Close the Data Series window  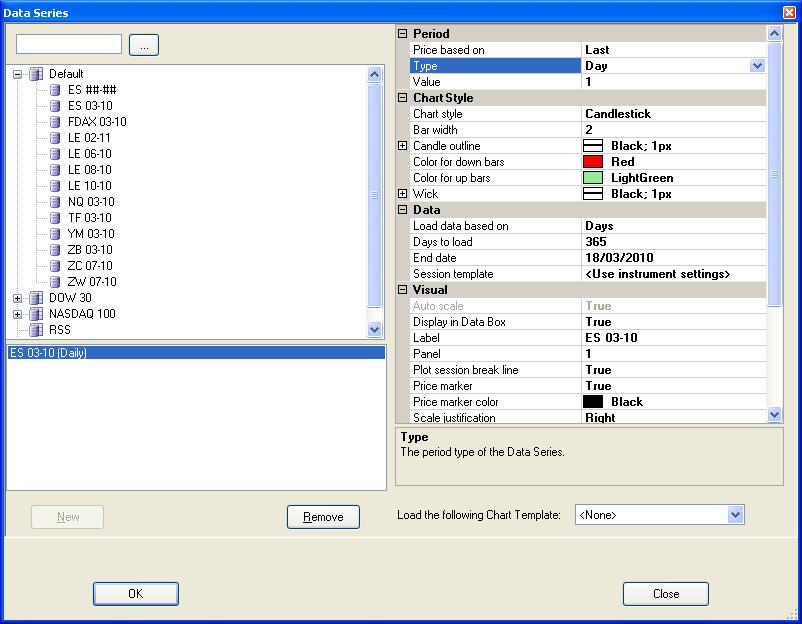790,12
